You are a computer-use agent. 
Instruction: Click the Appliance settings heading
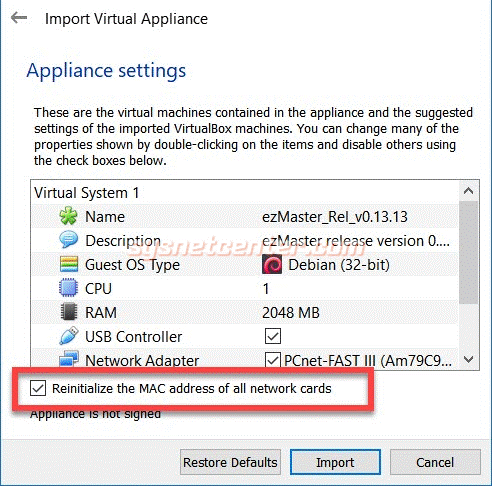[106, 71]
